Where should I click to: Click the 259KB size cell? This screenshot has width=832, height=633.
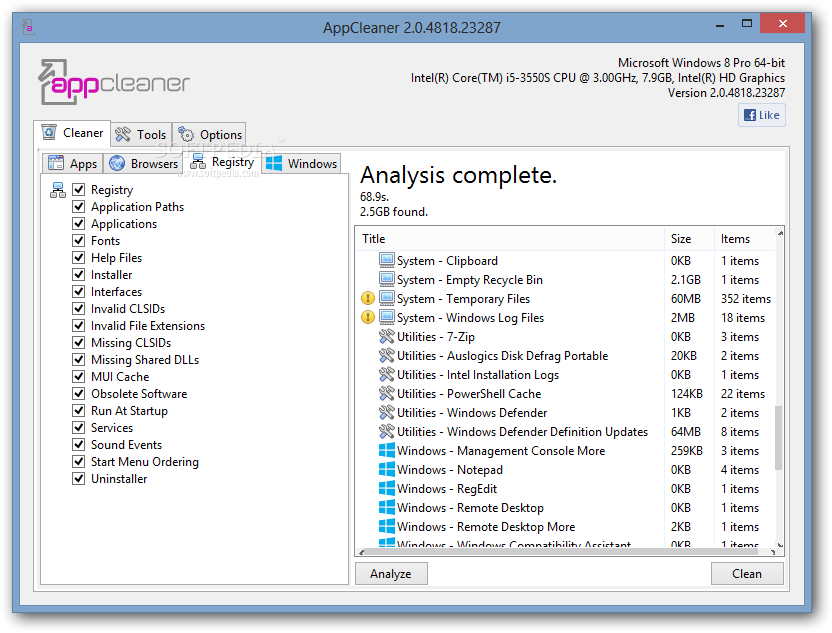[x=687, y=450]
